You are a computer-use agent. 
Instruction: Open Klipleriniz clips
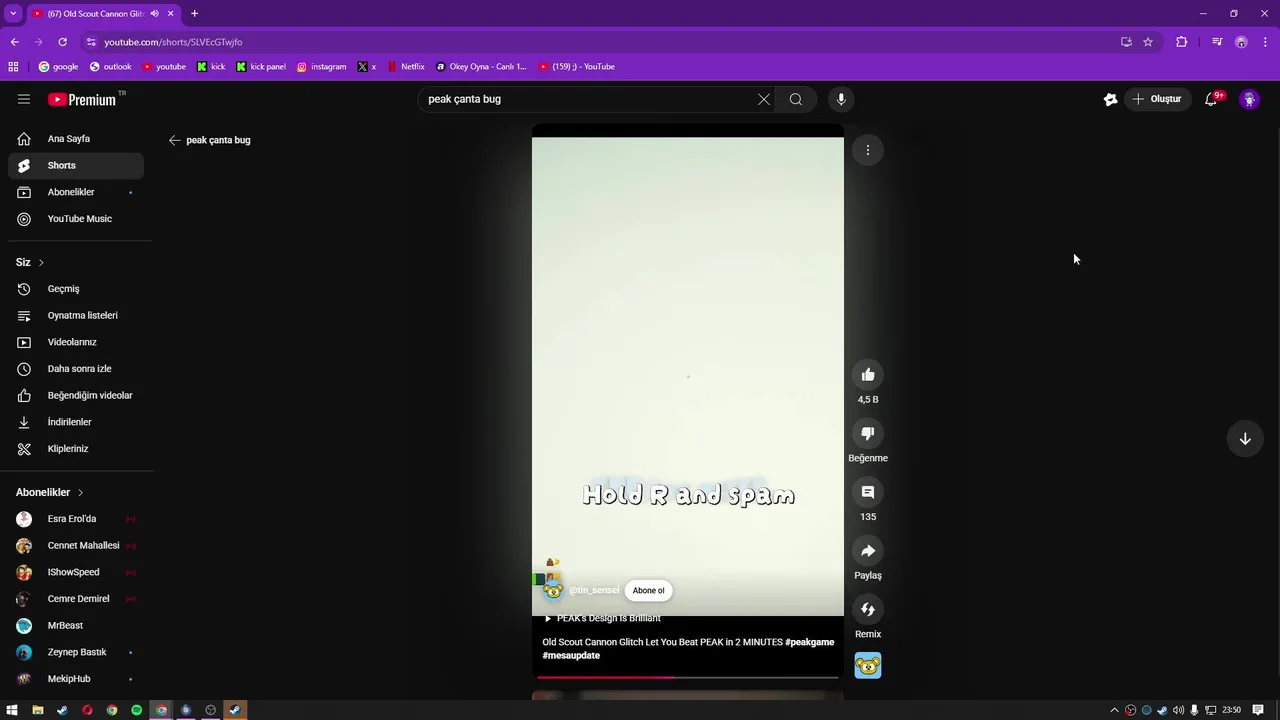click(x=76, y=449)
